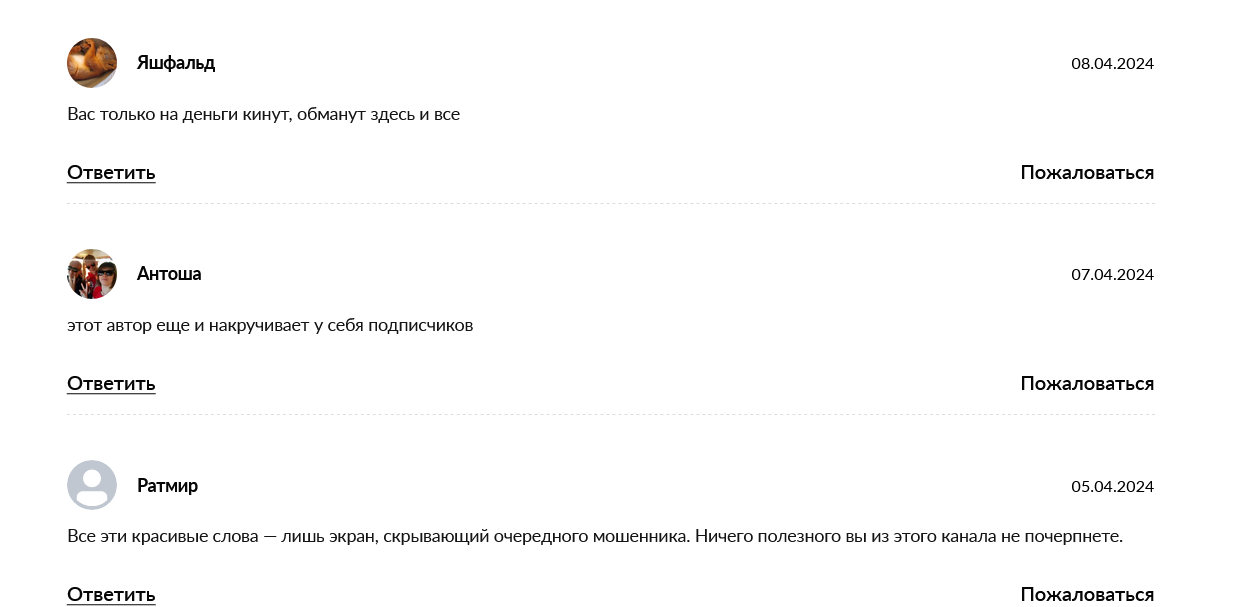Click the date 07.04.2024
This screenshot has height=607, width=1252.
[x=1112, y=275]
